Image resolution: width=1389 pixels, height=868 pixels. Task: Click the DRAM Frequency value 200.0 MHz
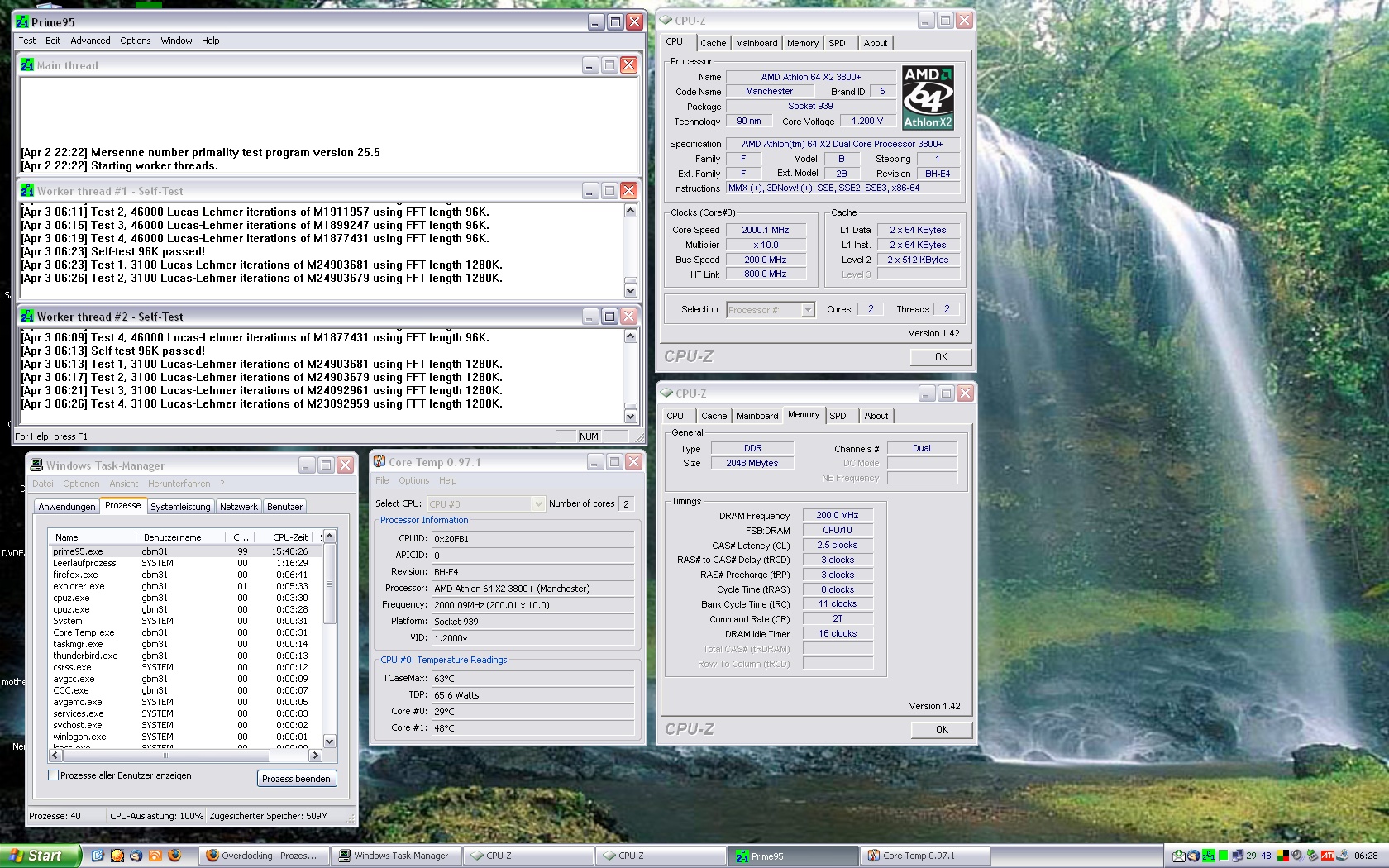(838, 515)
